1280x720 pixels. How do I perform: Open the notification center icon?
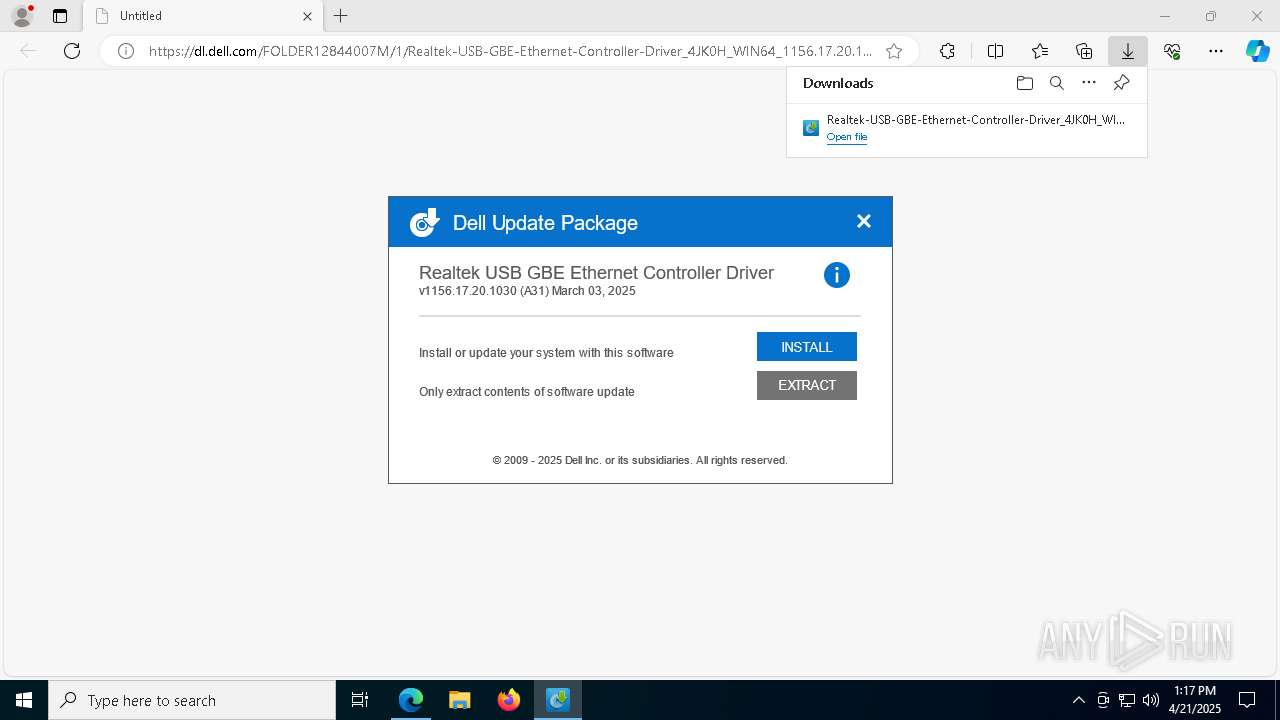[x=1247, y=700]
